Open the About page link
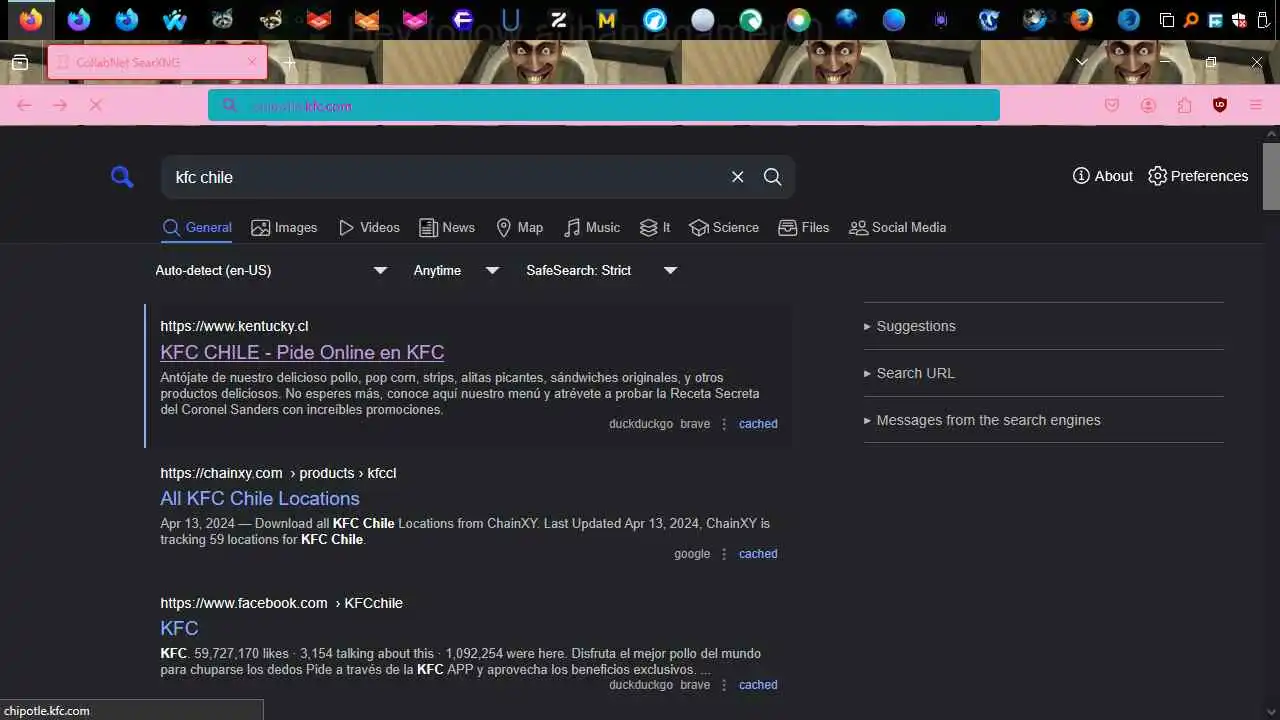 coord(1103,176)
